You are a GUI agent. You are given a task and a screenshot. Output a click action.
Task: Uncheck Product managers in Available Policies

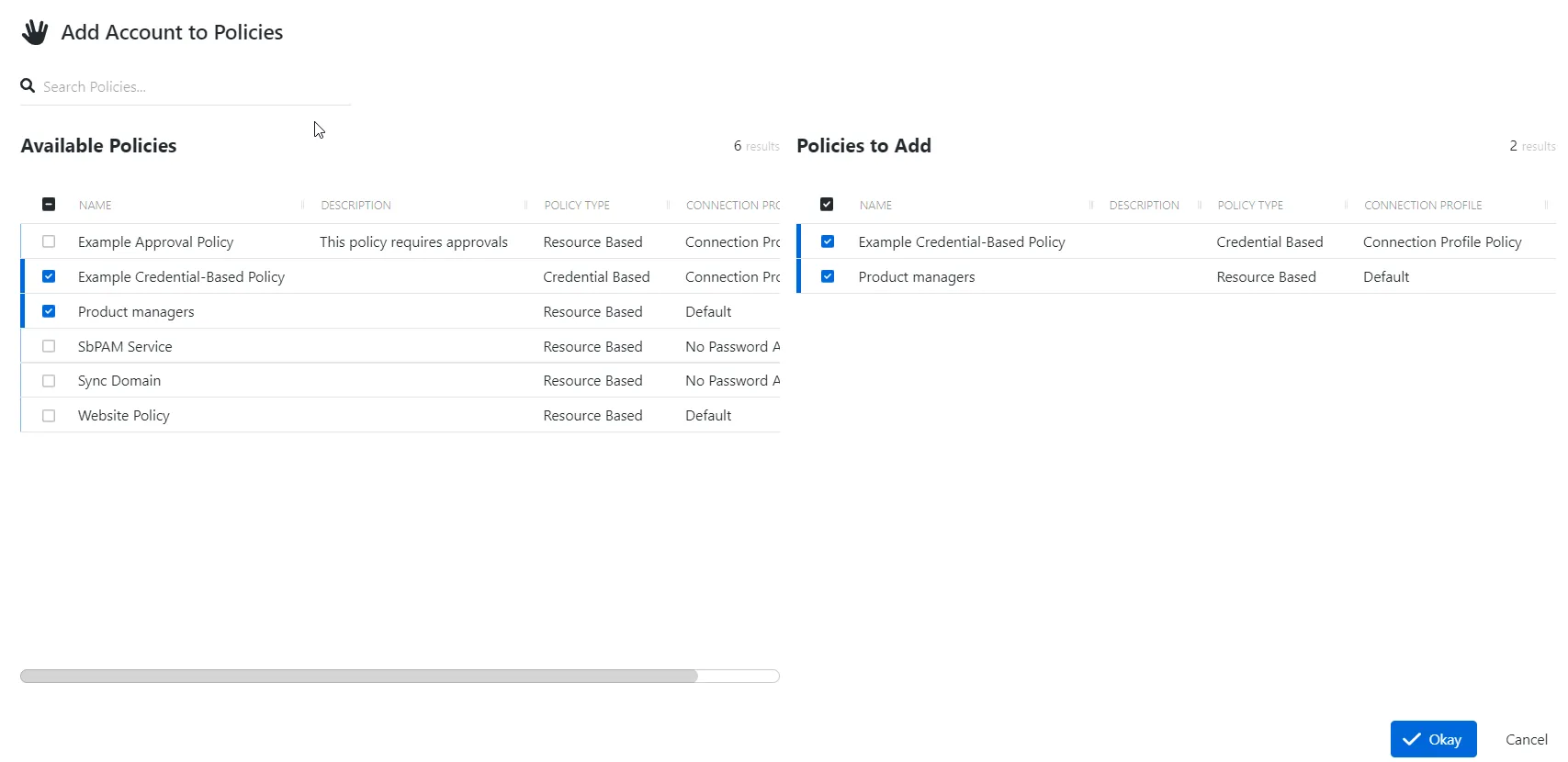(x=49, y=311)
